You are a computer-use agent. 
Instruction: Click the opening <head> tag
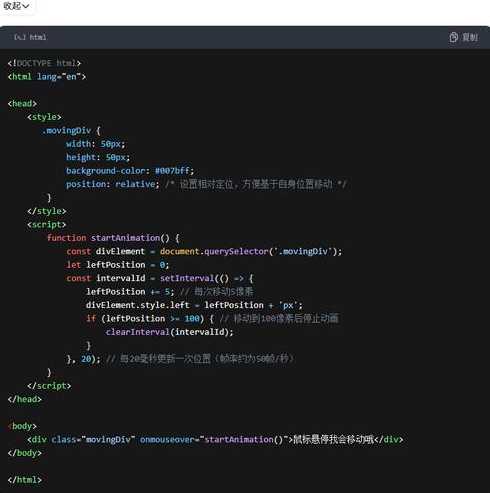click(x=22, y=103)
